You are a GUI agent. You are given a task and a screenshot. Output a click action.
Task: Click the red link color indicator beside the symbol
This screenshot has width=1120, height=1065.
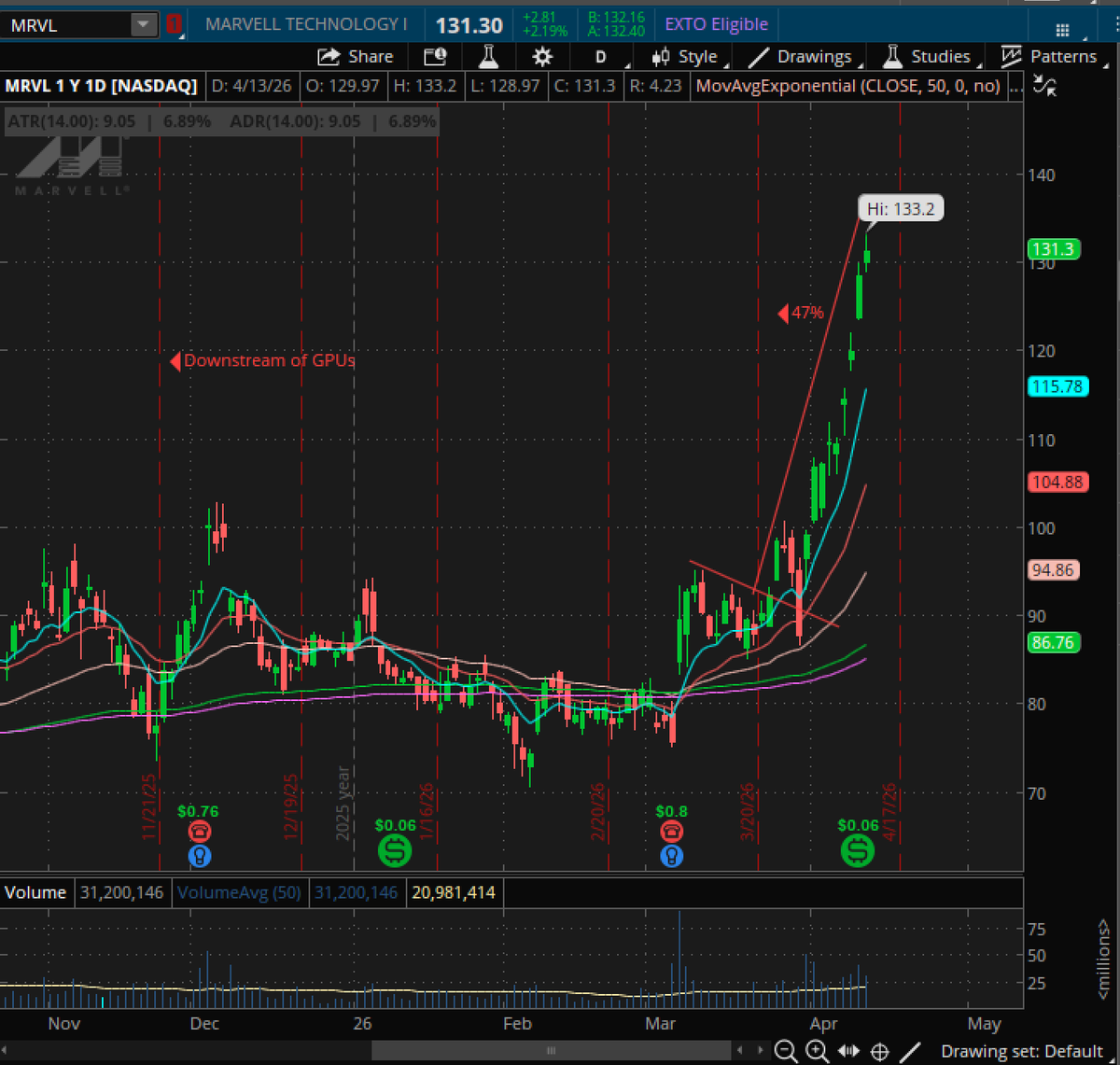pyautogui.click(x=174, y=25)
